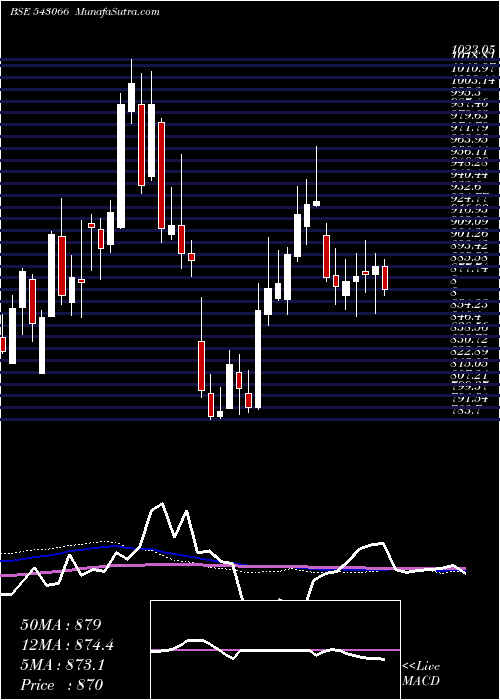Image resolution: width=500 pixels, height=700 pixels.
Task: Click the <<Live MACD label
Action: pos(421,674)
